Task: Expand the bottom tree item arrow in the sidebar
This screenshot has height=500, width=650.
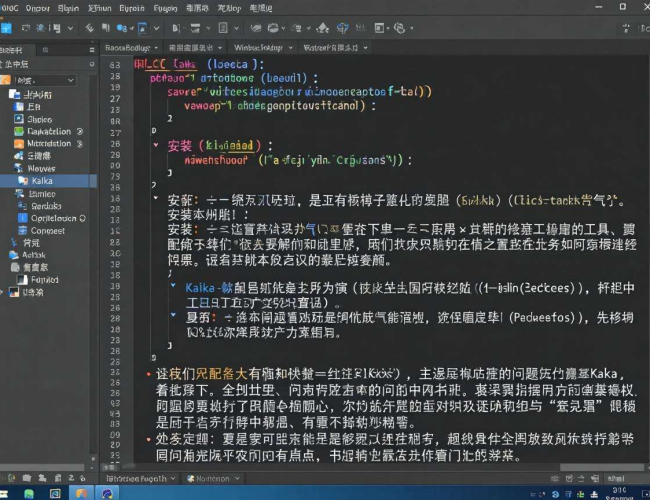Action: pos(2,292)
